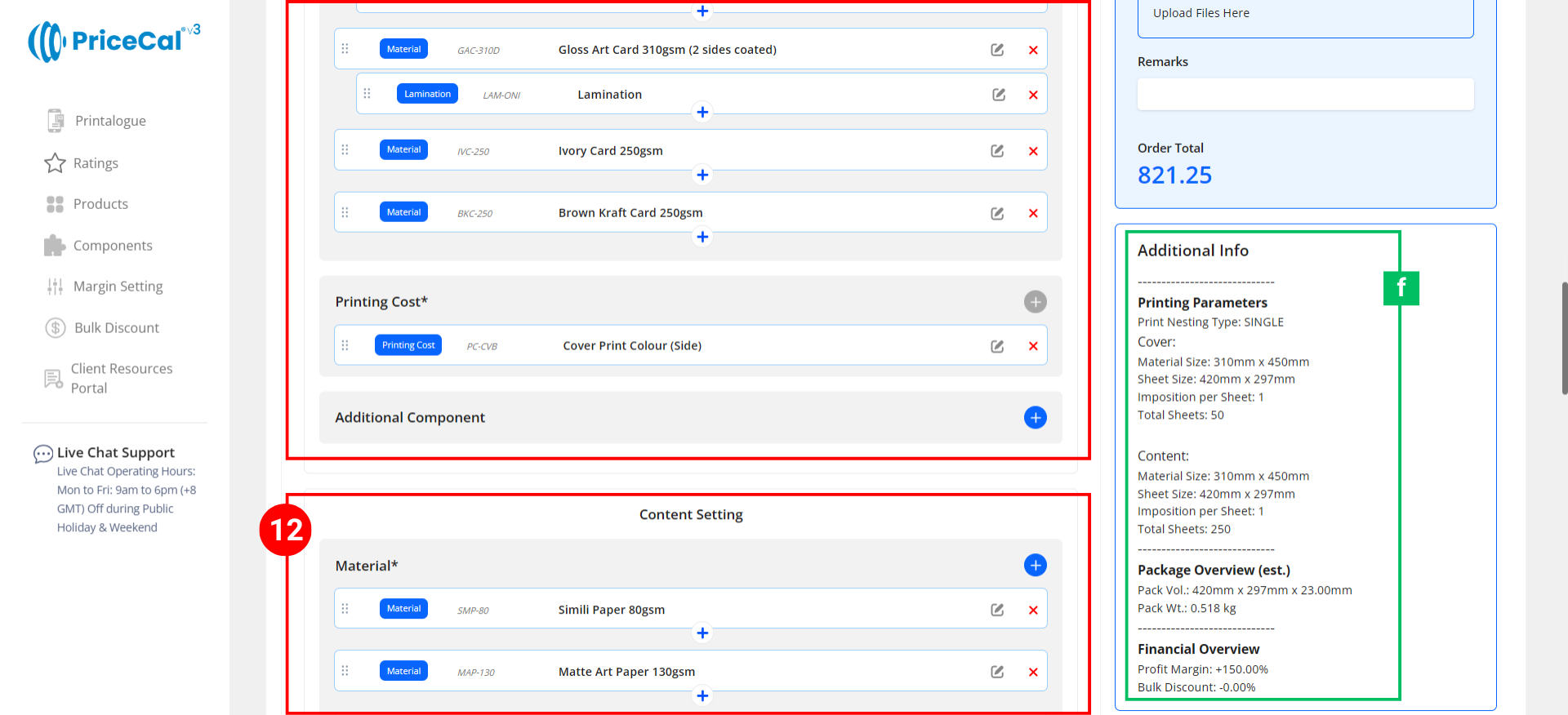The width and height of the screenshot is (1568, 715).
Task: Add a material in Content Setting
Action: click(x=1035, y=566)
